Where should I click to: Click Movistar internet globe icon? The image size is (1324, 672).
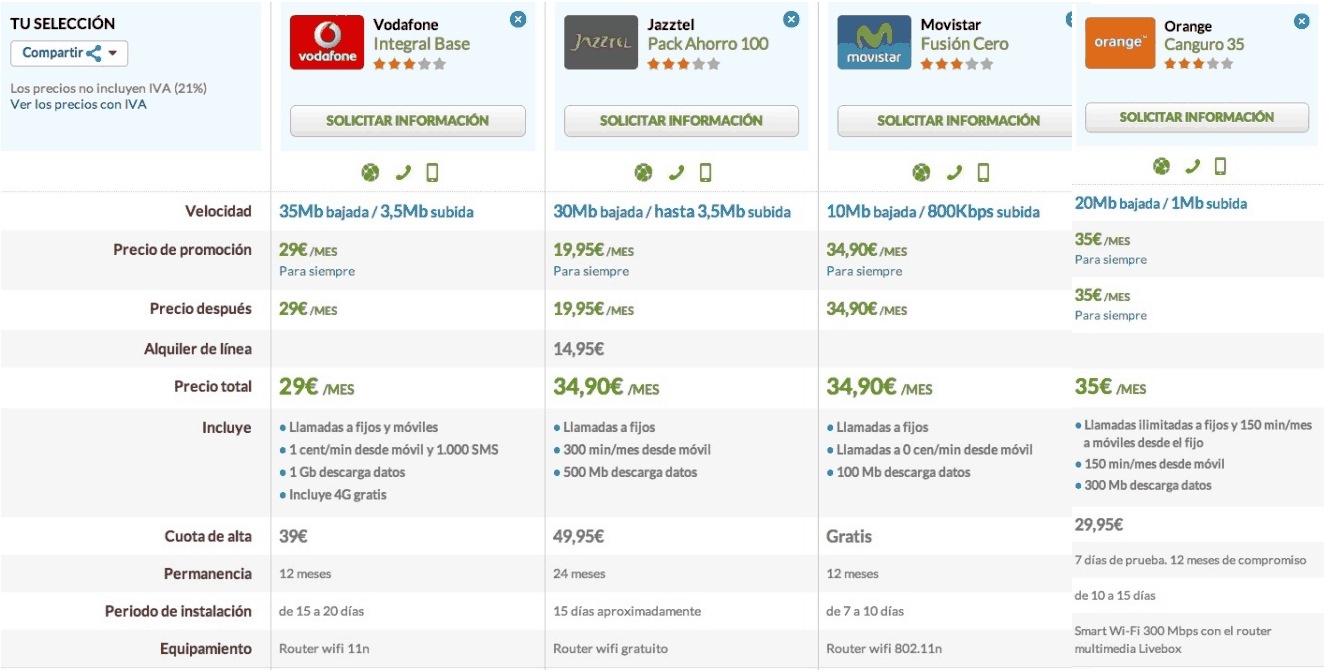tap(921, 173)
